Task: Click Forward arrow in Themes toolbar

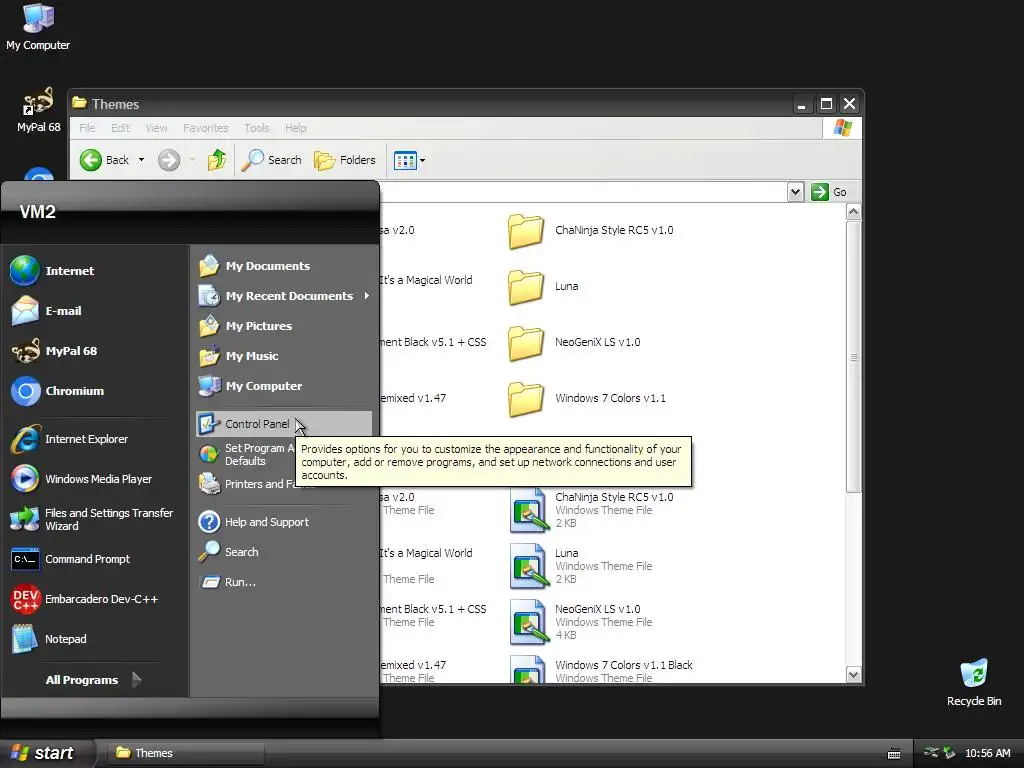Action: [169, 160]
